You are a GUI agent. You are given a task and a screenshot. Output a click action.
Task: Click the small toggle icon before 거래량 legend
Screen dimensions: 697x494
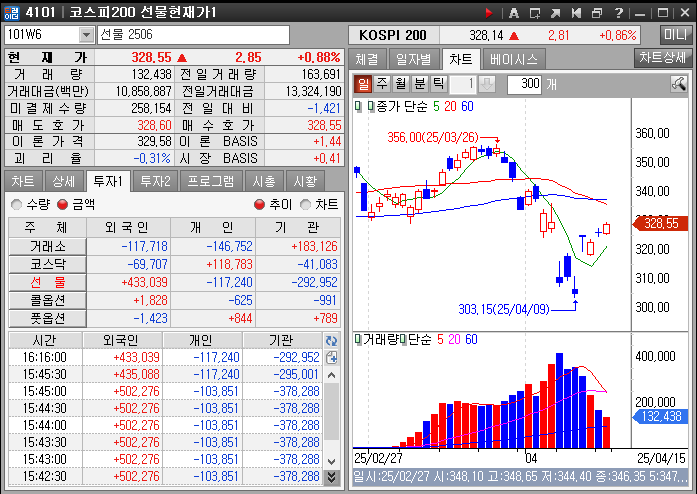pos(358,340)
